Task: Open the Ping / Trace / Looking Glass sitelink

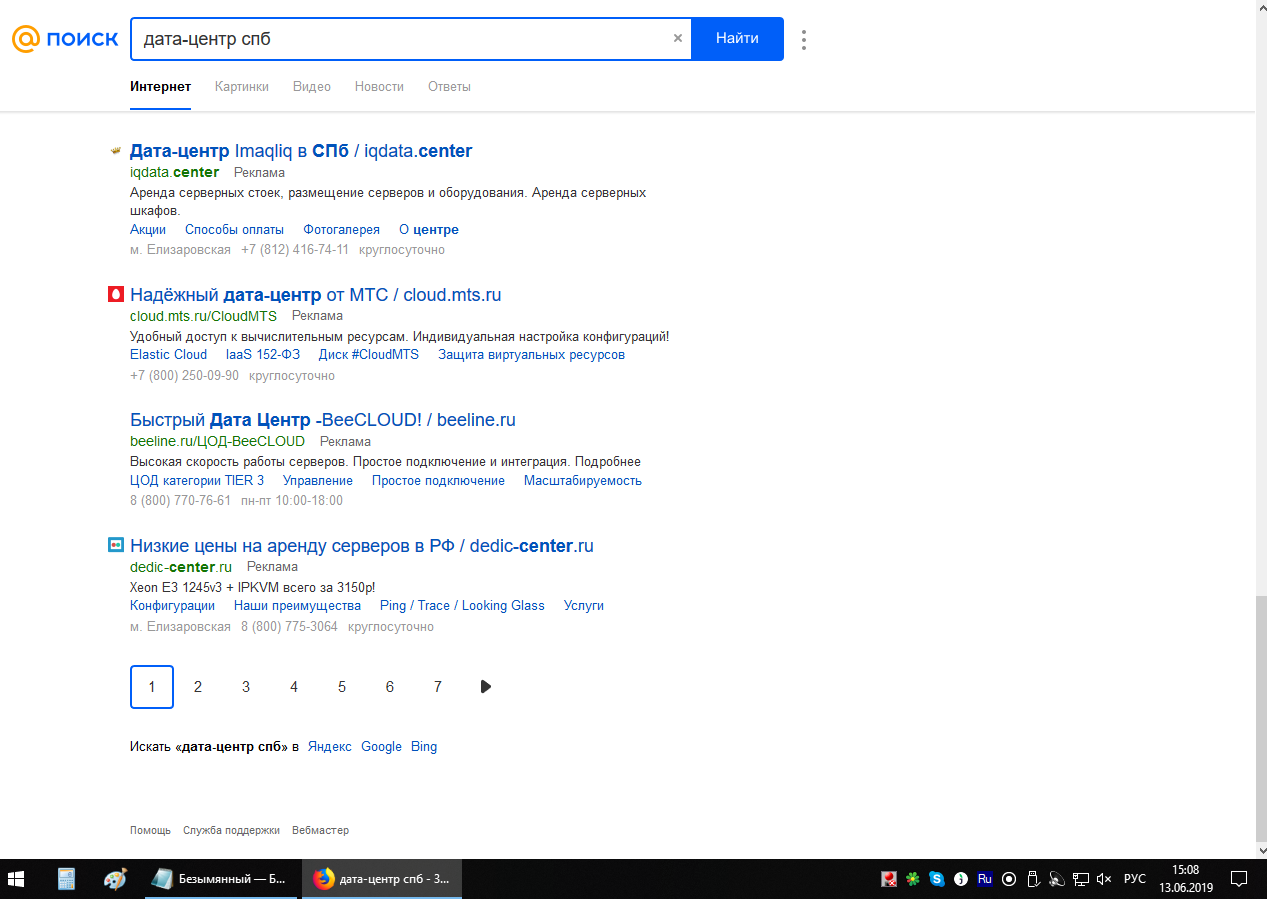Action: pyautogui.click(x=462, y=606)
